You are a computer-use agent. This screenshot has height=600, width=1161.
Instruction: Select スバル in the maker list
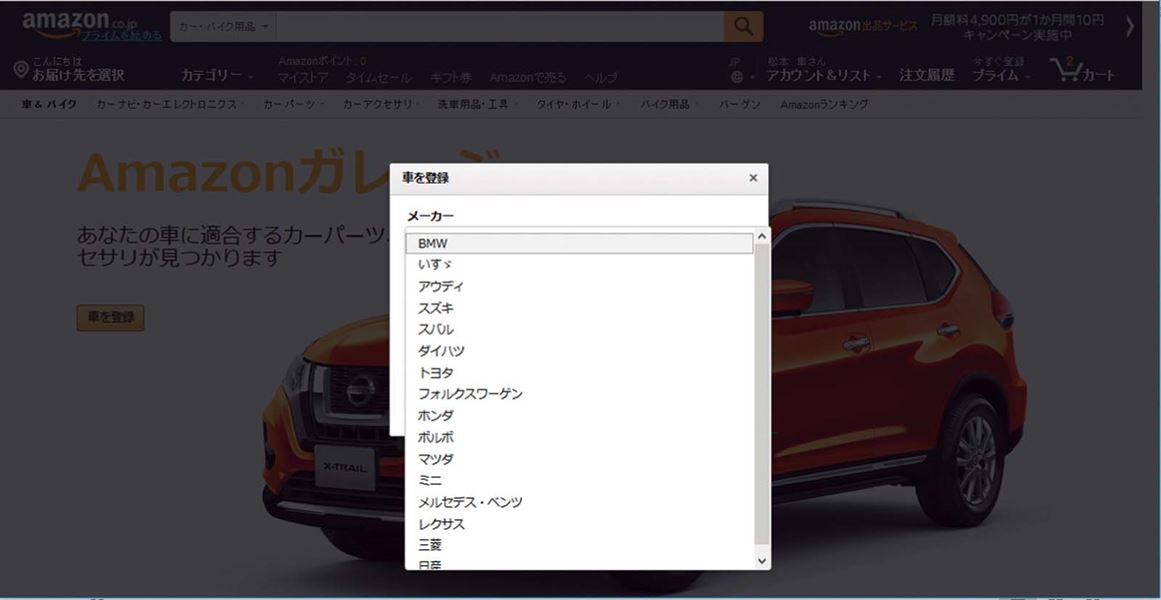click(579, 329)
